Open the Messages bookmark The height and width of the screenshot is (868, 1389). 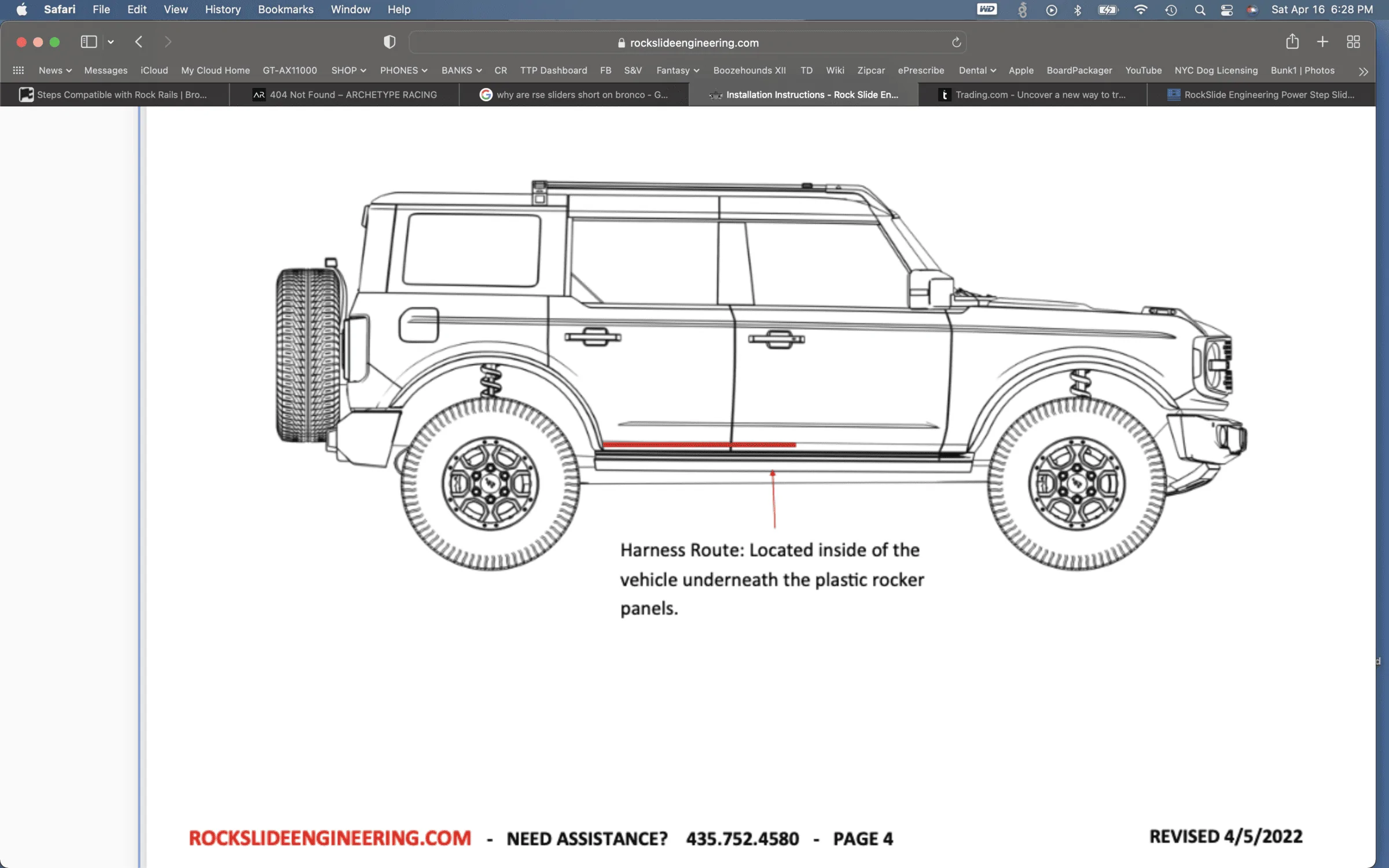point(106,70)
